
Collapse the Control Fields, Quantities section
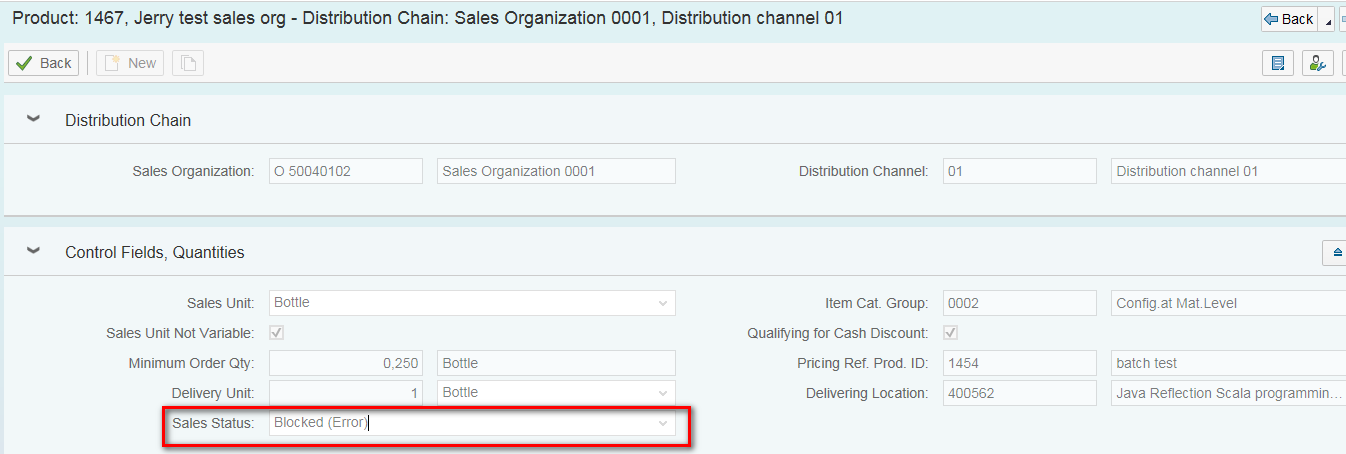click(x=34, y=252)
